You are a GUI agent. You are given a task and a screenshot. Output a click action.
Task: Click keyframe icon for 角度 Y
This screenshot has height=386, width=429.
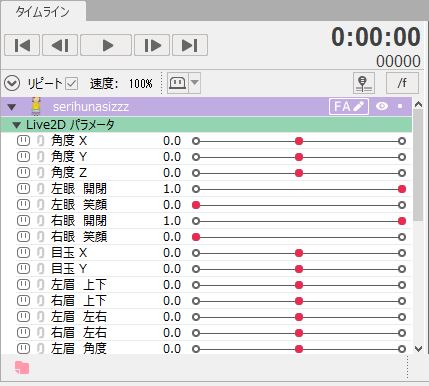click(23, 157)
